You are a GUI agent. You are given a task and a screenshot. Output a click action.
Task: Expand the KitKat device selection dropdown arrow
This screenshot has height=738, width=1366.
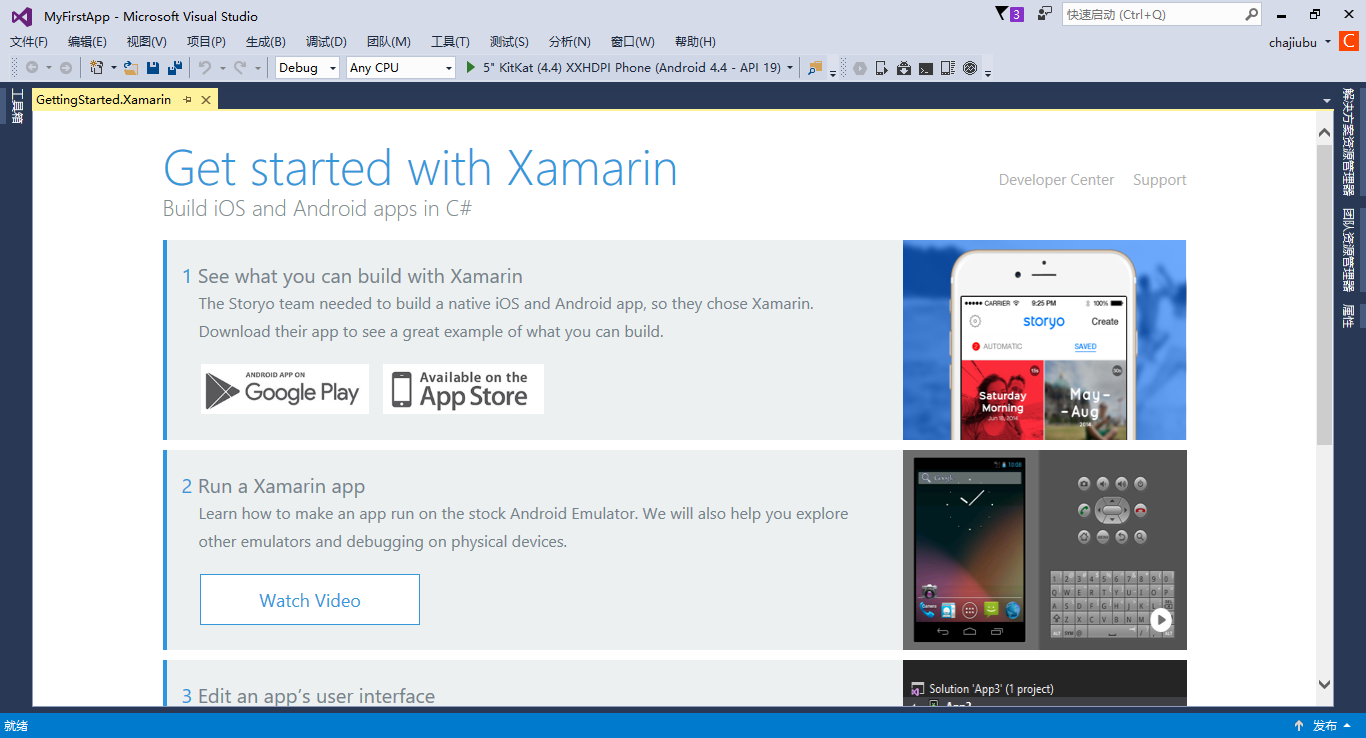[790, 68]
